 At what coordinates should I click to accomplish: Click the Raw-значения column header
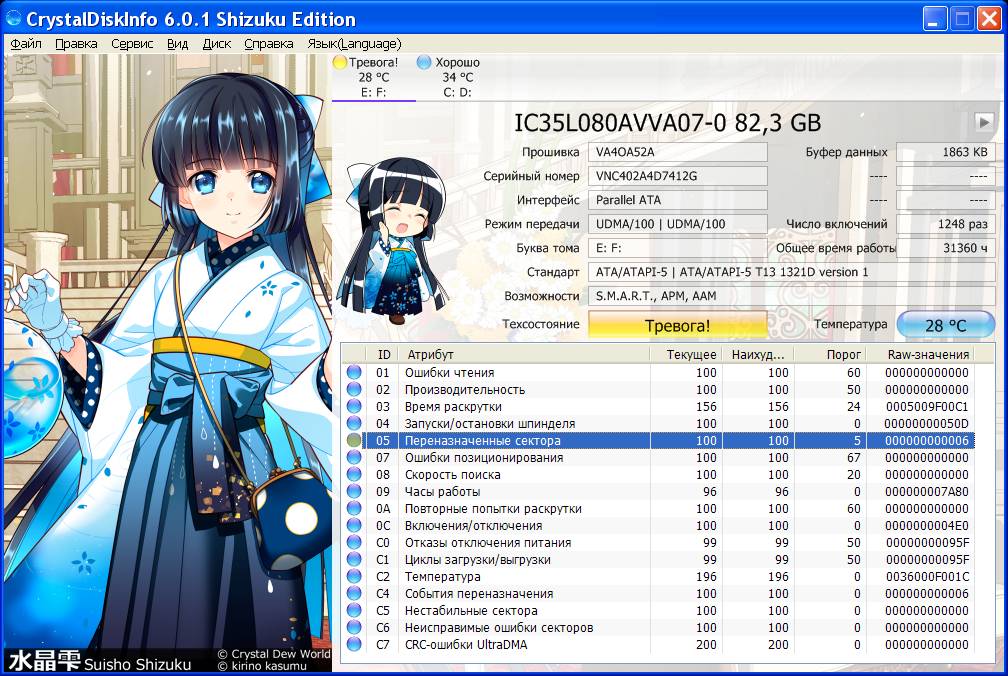(929, 355)
